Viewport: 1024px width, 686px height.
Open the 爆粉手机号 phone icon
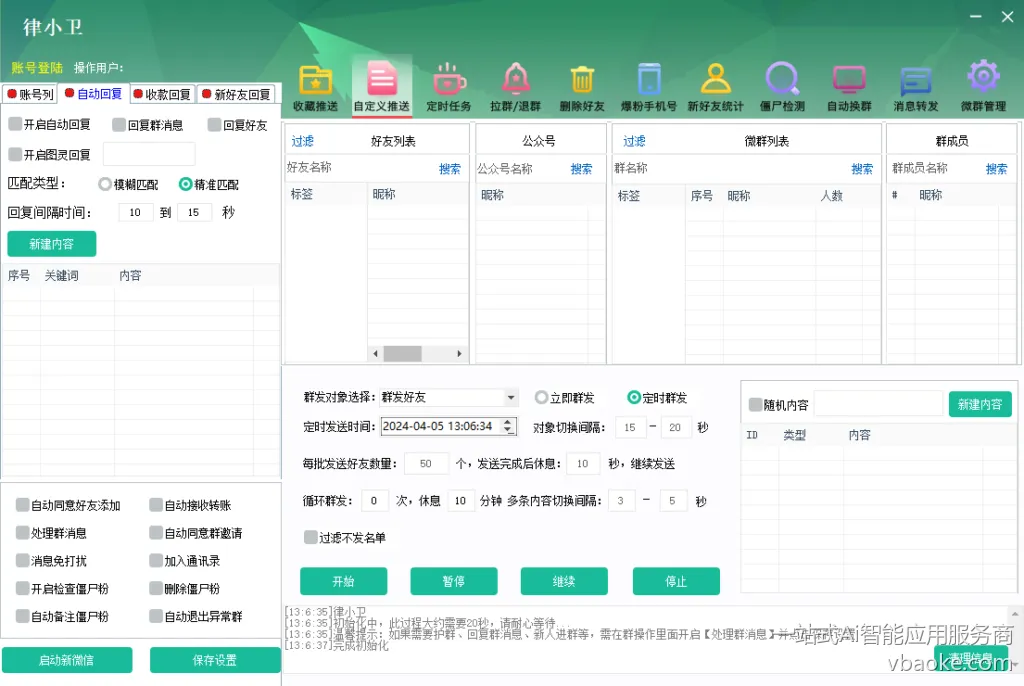pos(648,88)
